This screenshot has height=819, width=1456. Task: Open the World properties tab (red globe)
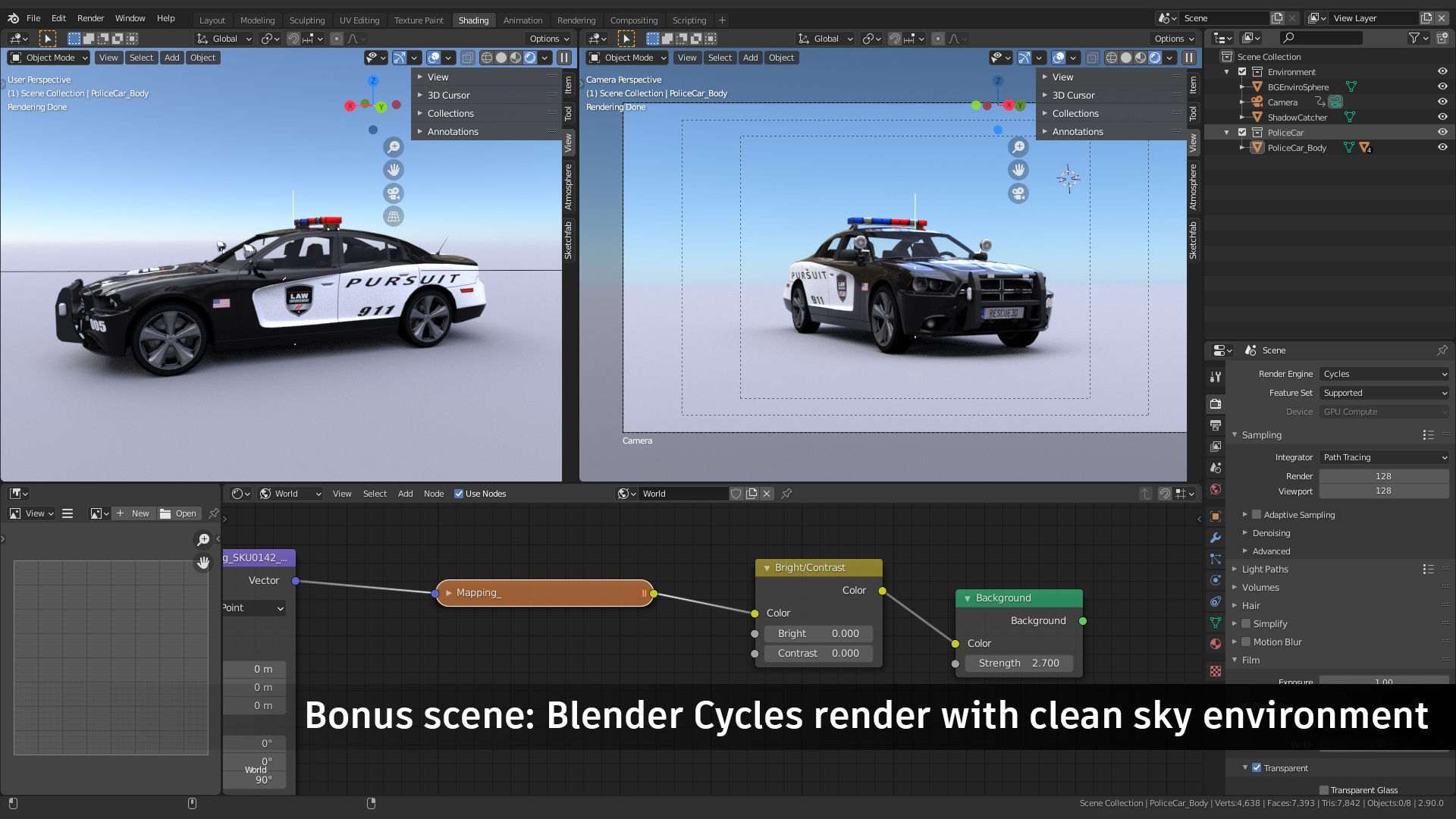(x=1216, y=489)
